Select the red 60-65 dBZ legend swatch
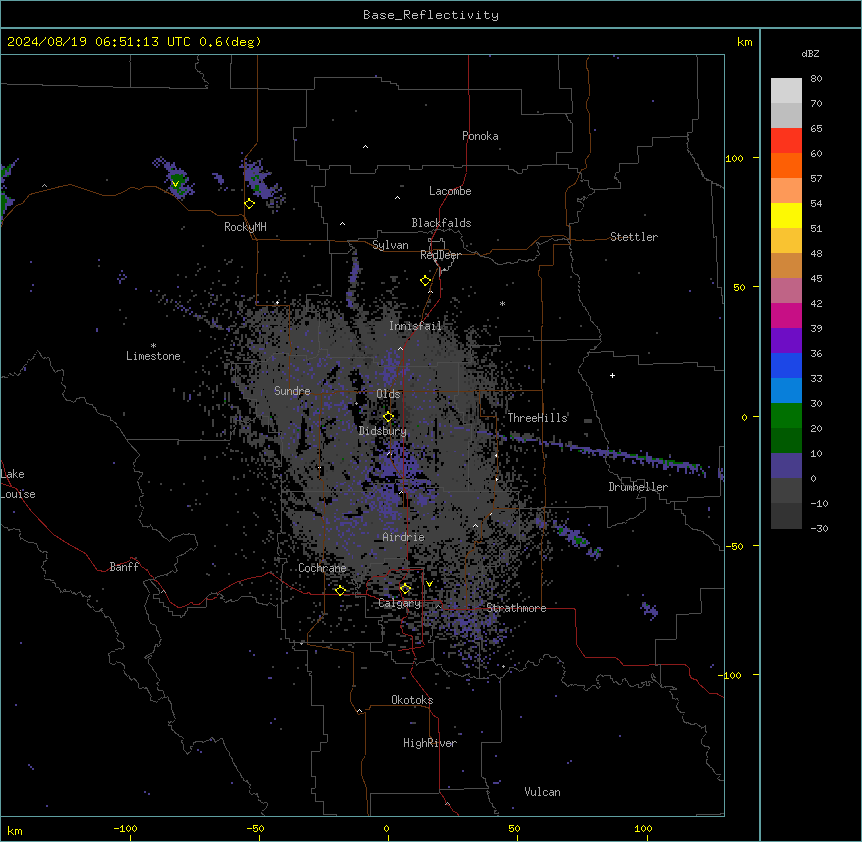 coord(786,140)
